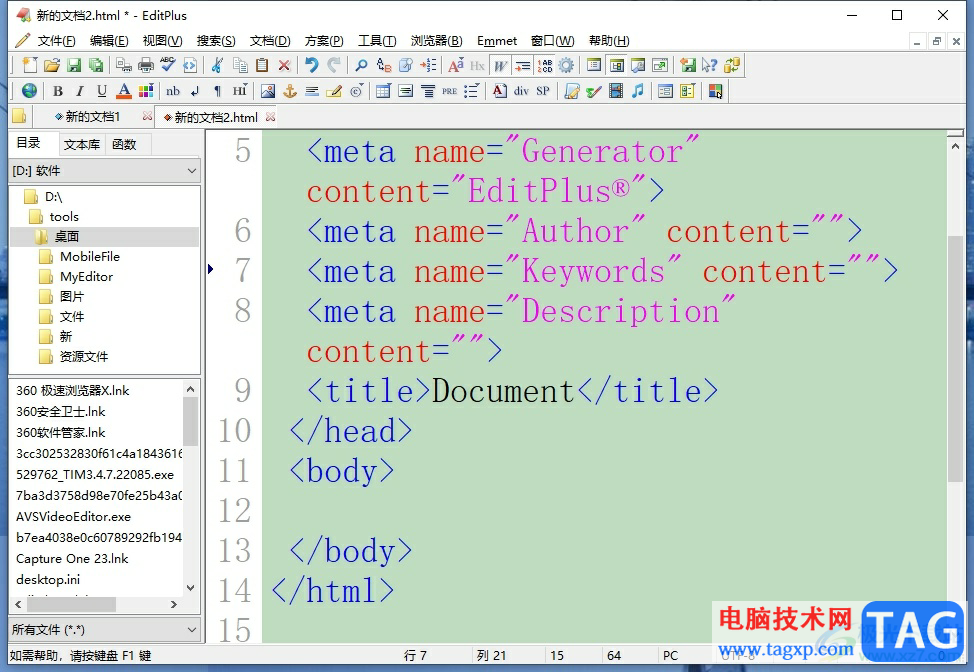Toggle line numbers with the 1AB 2CD icon
The image size is (974, 672).
point(545,65)
